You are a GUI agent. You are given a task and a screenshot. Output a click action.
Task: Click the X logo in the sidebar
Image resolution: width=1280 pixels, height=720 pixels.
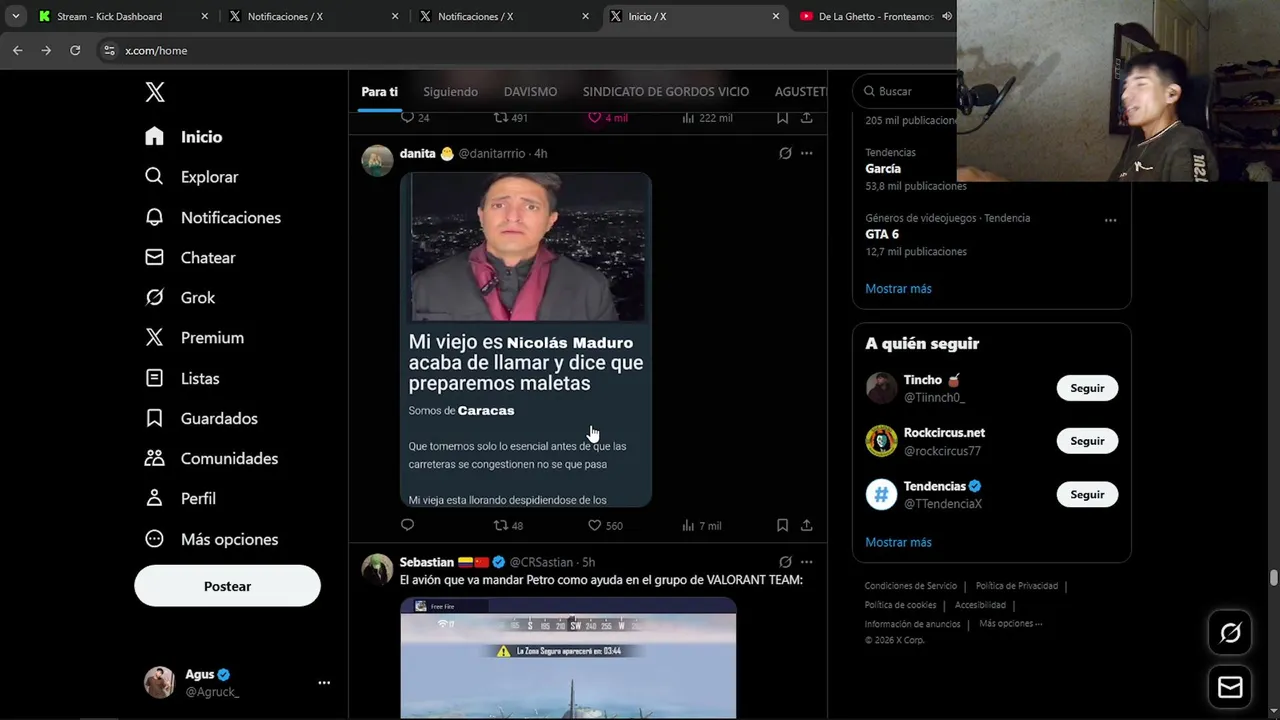[154, 92]
